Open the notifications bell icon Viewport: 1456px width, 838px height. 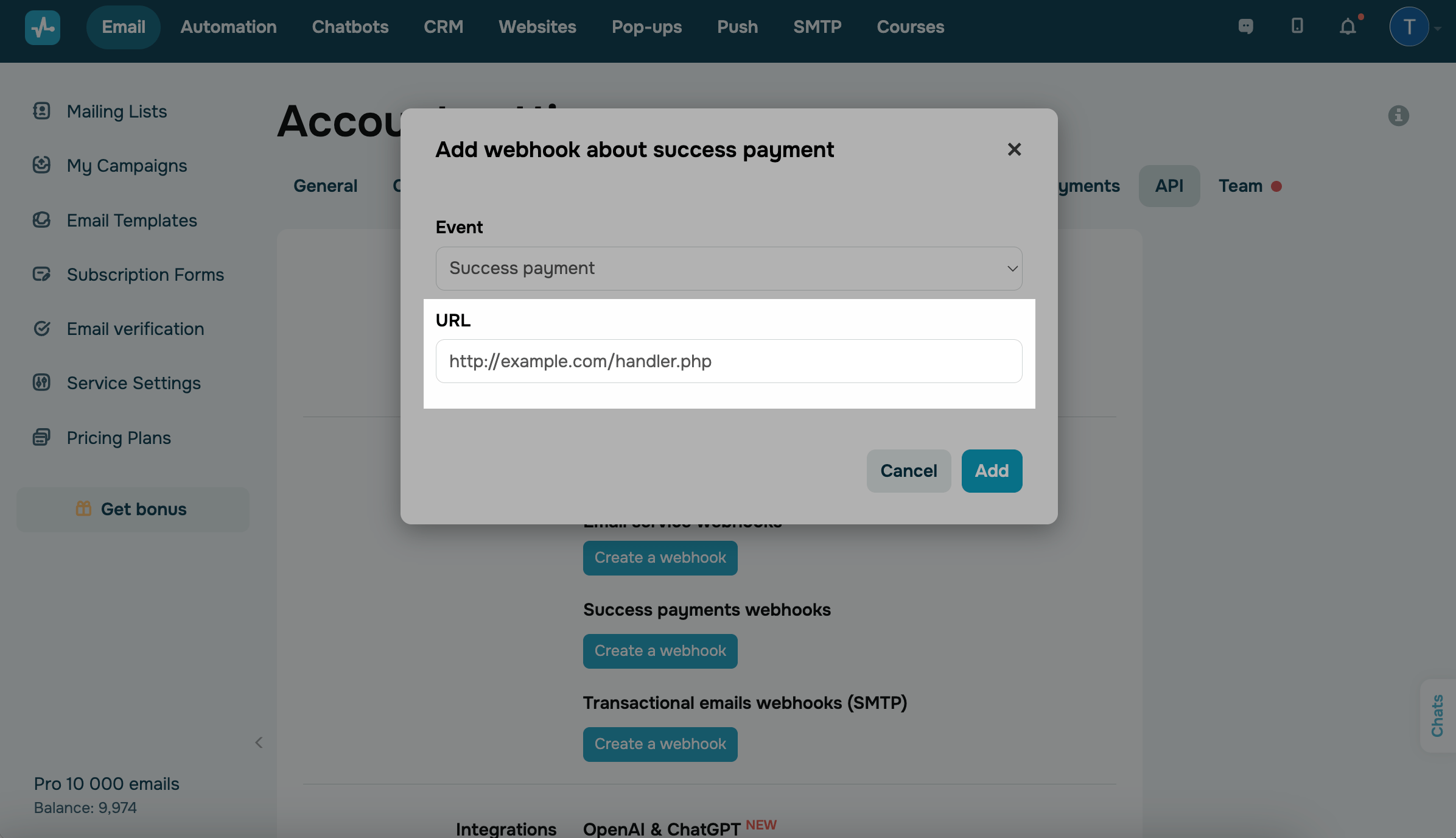tap(1348, 27)
